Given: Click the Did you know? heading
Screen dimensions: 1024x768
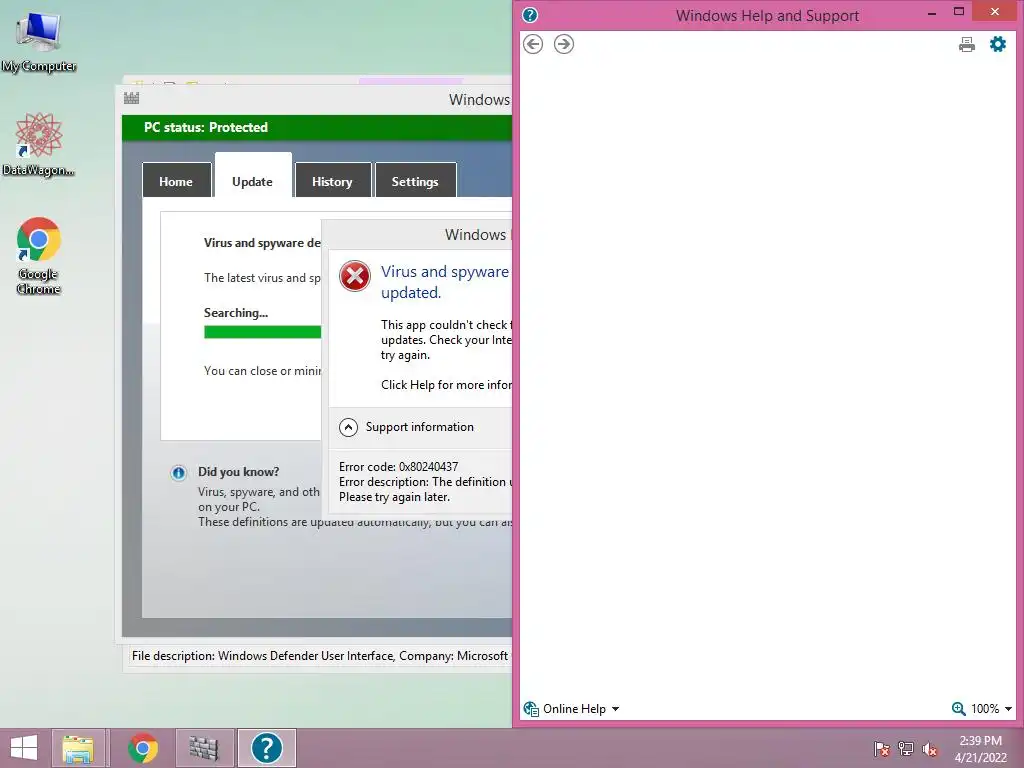Looking at the screenshot, I should 238,472.
